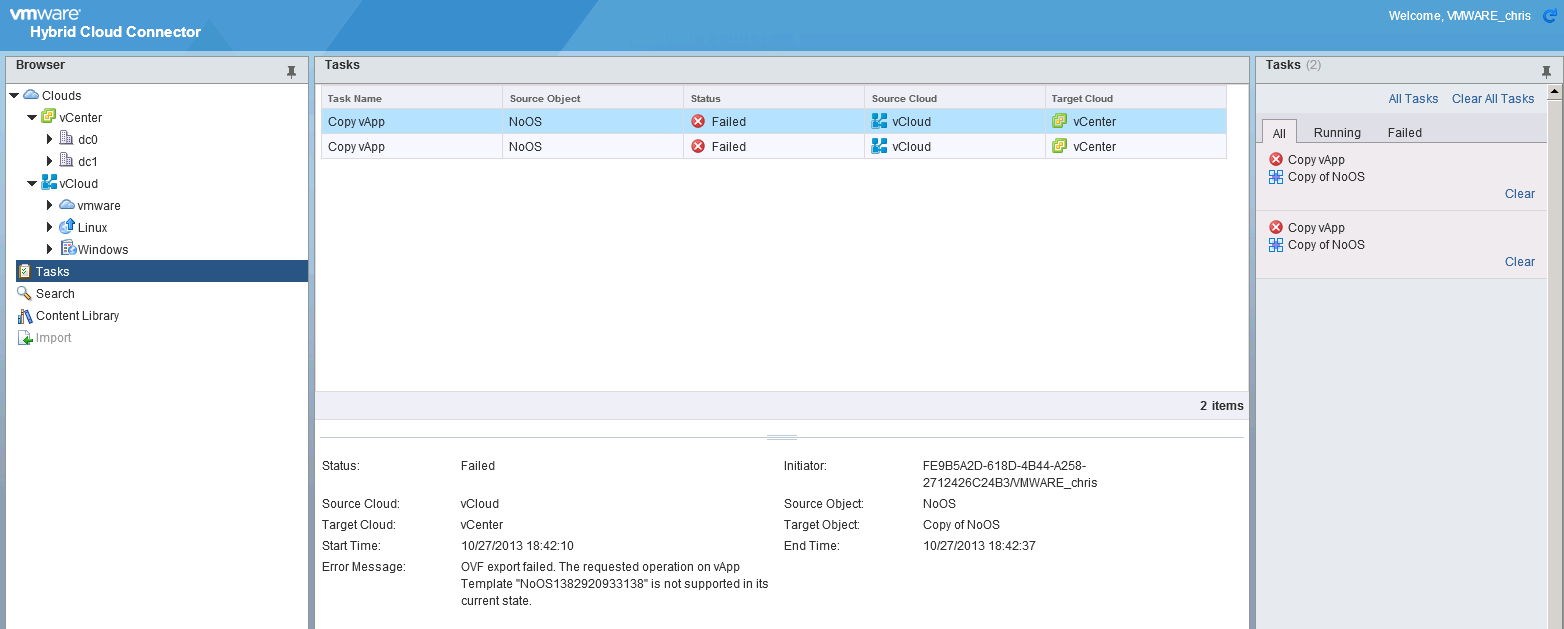Click the Linux catalog icon under vCloud

pyautogui.click(x=67, y=227)
